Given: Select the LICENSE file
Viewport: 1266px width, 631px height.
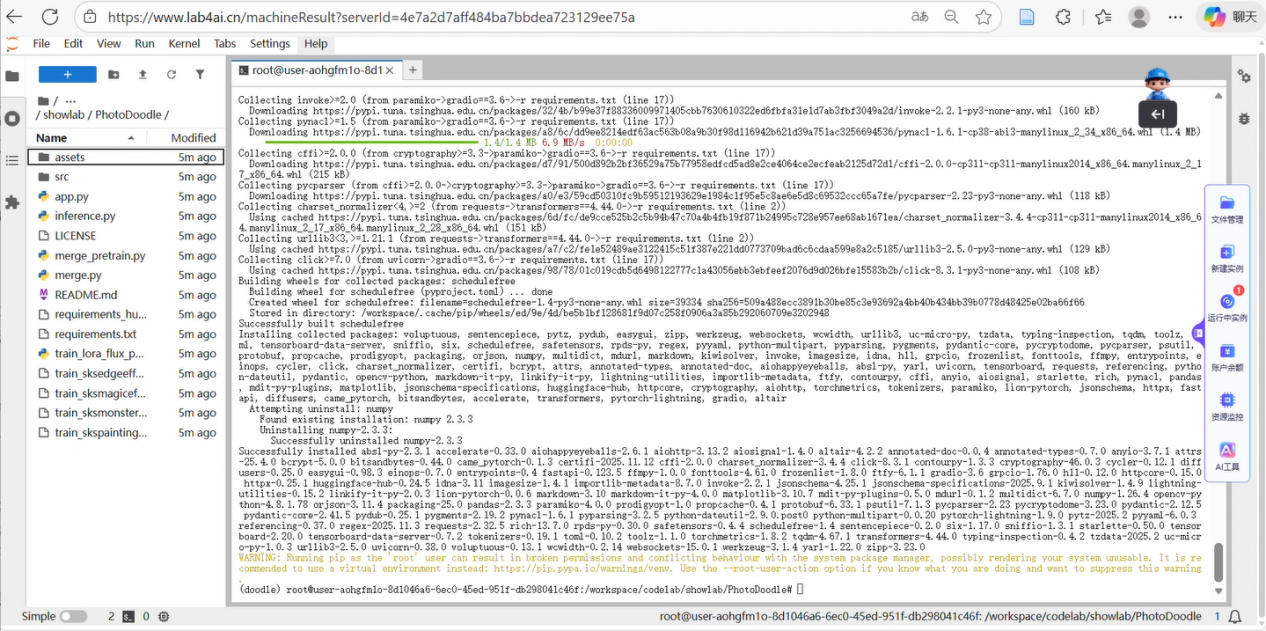Looking at the screenshot, I should pos(126,236).
